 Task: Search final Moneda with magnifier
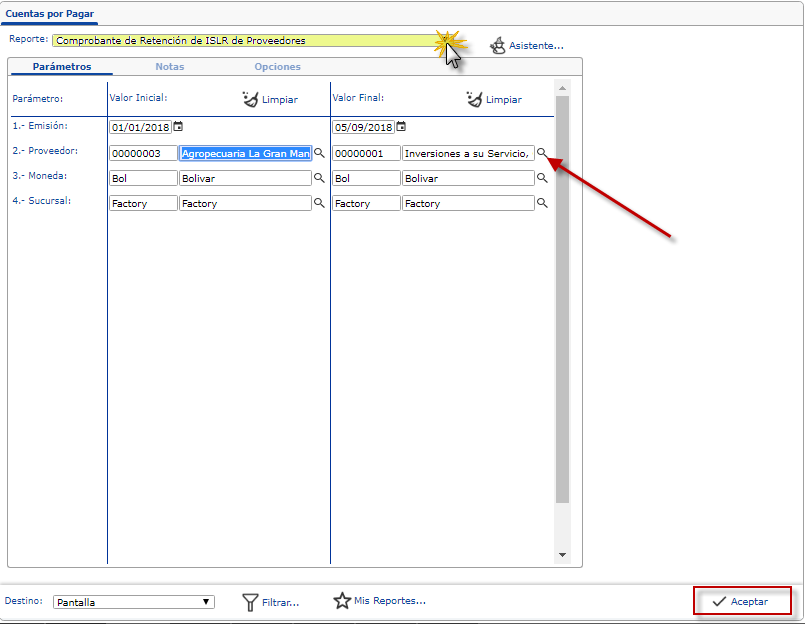(542, 178)
